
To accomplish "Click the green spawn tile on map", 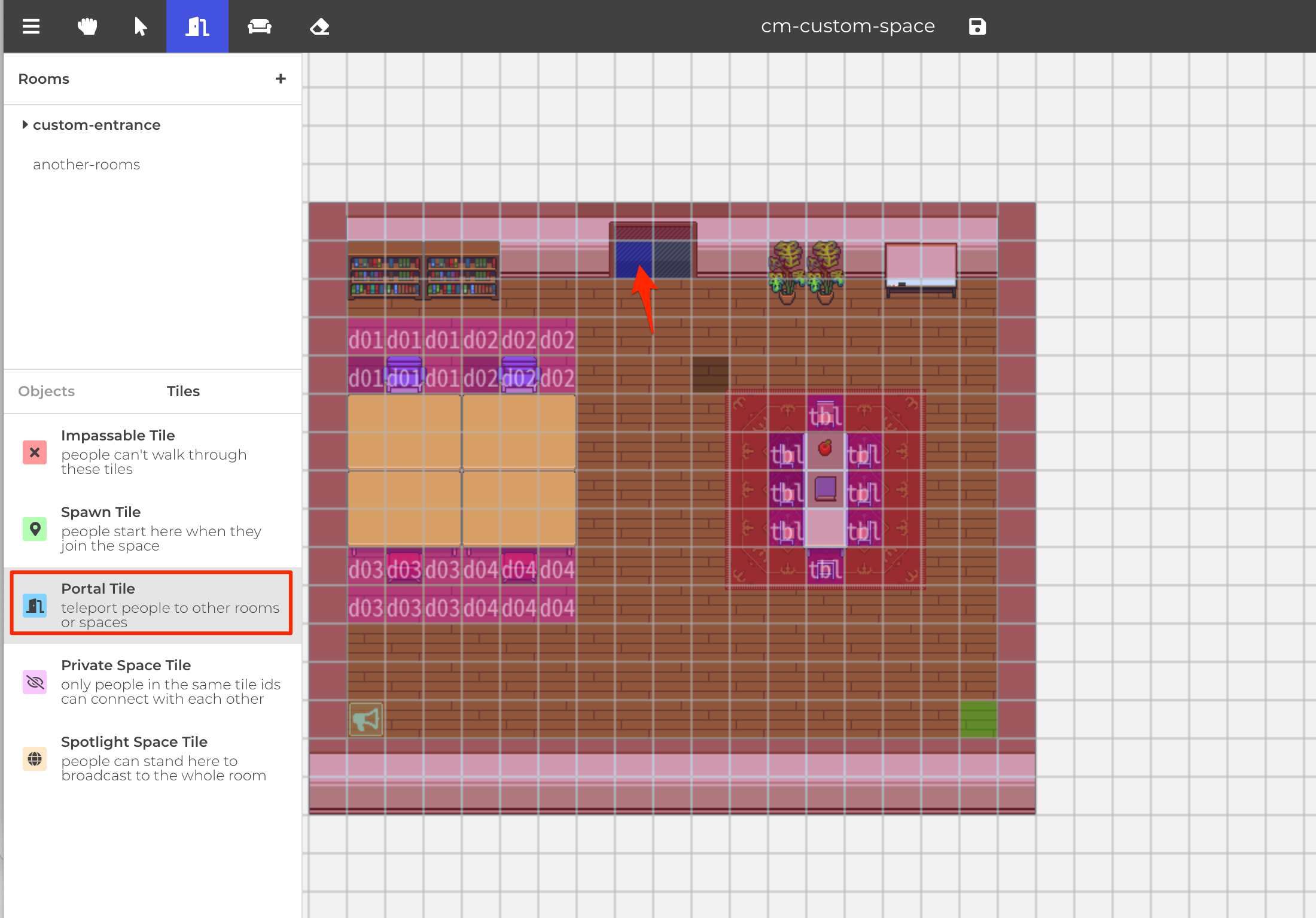I will [x=979, y=719].
